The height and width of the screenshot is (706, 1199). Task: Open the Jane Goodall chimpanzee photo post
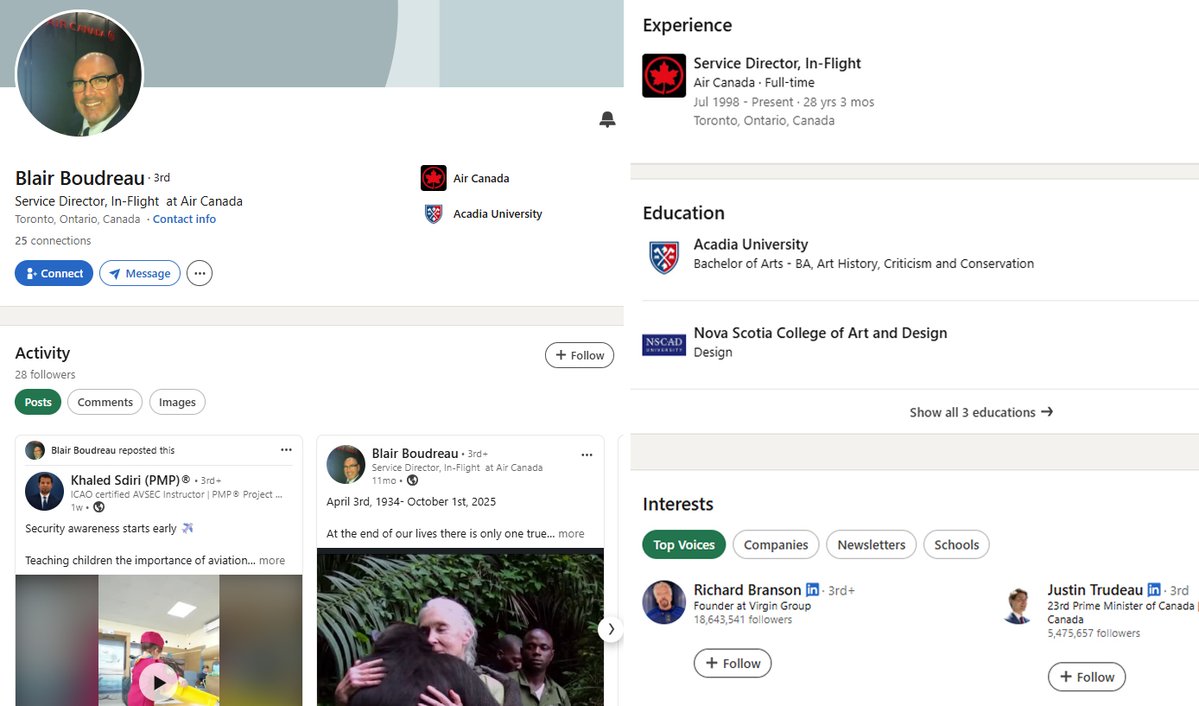[x=460, y=627]
